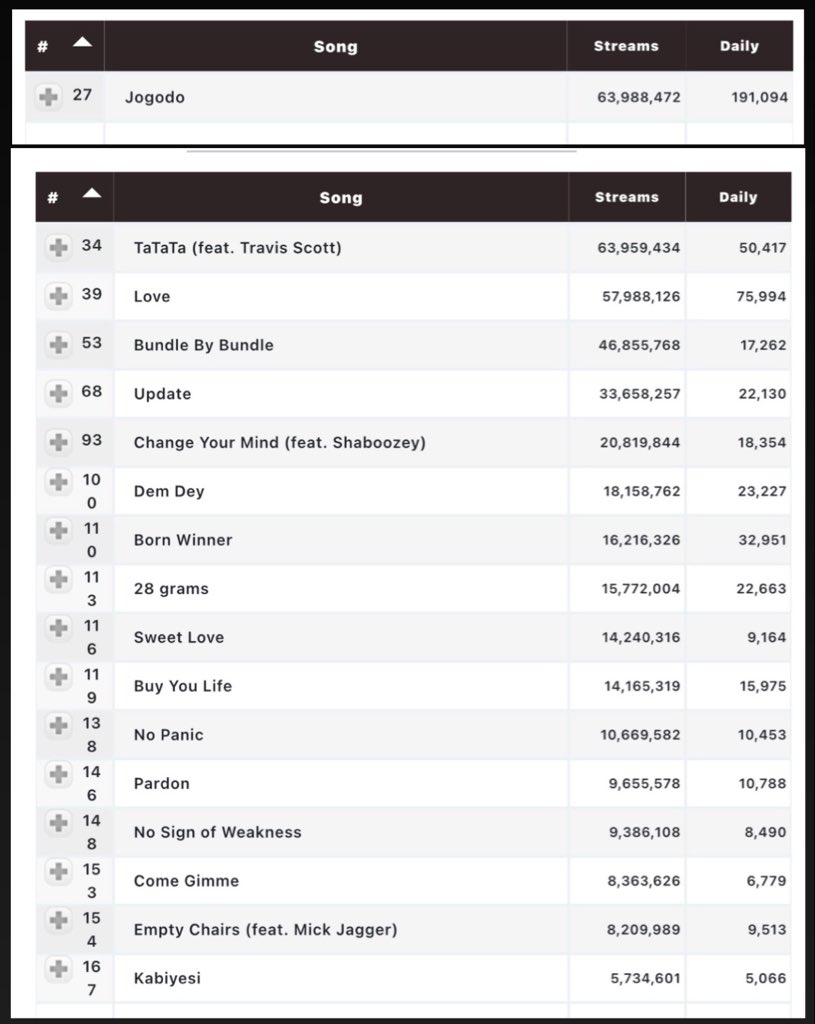Sort lower table by Streams column
The height and width of the screenshot is (1024, 815).
tap(627, 197)
